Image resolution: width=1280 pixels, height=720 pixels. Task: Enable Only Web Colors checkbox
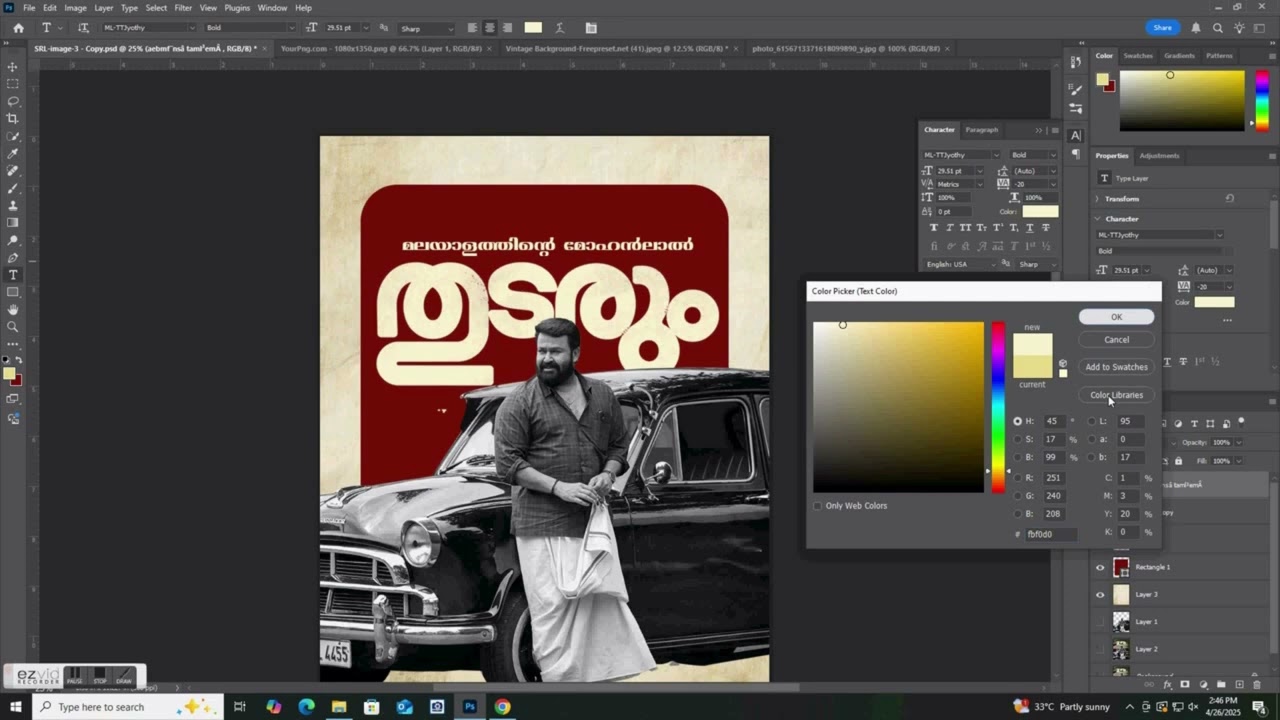point(817,506)
